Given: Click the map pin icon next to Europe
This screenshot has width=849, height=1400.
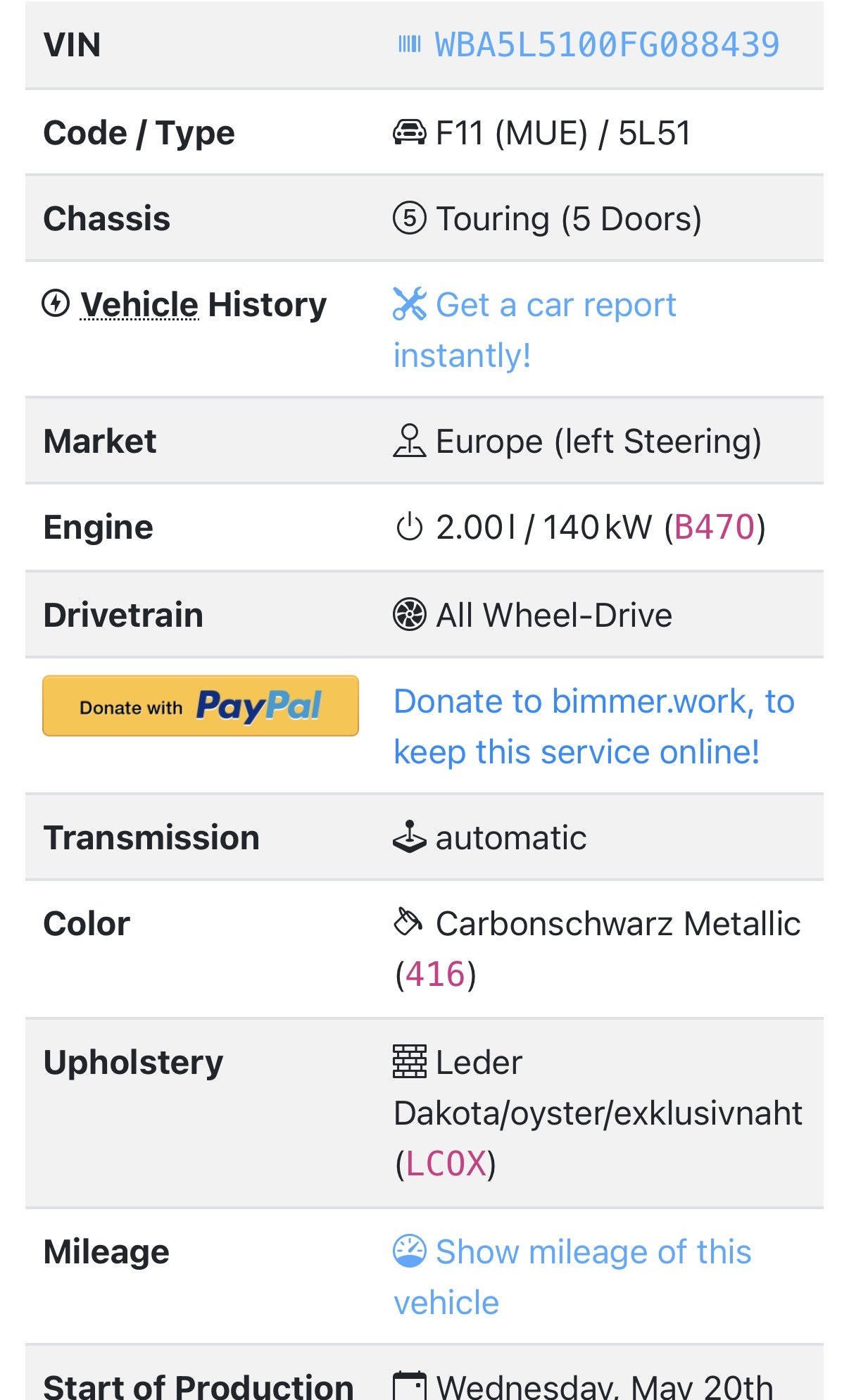Looking at the screenshot, I should point(409,442).
